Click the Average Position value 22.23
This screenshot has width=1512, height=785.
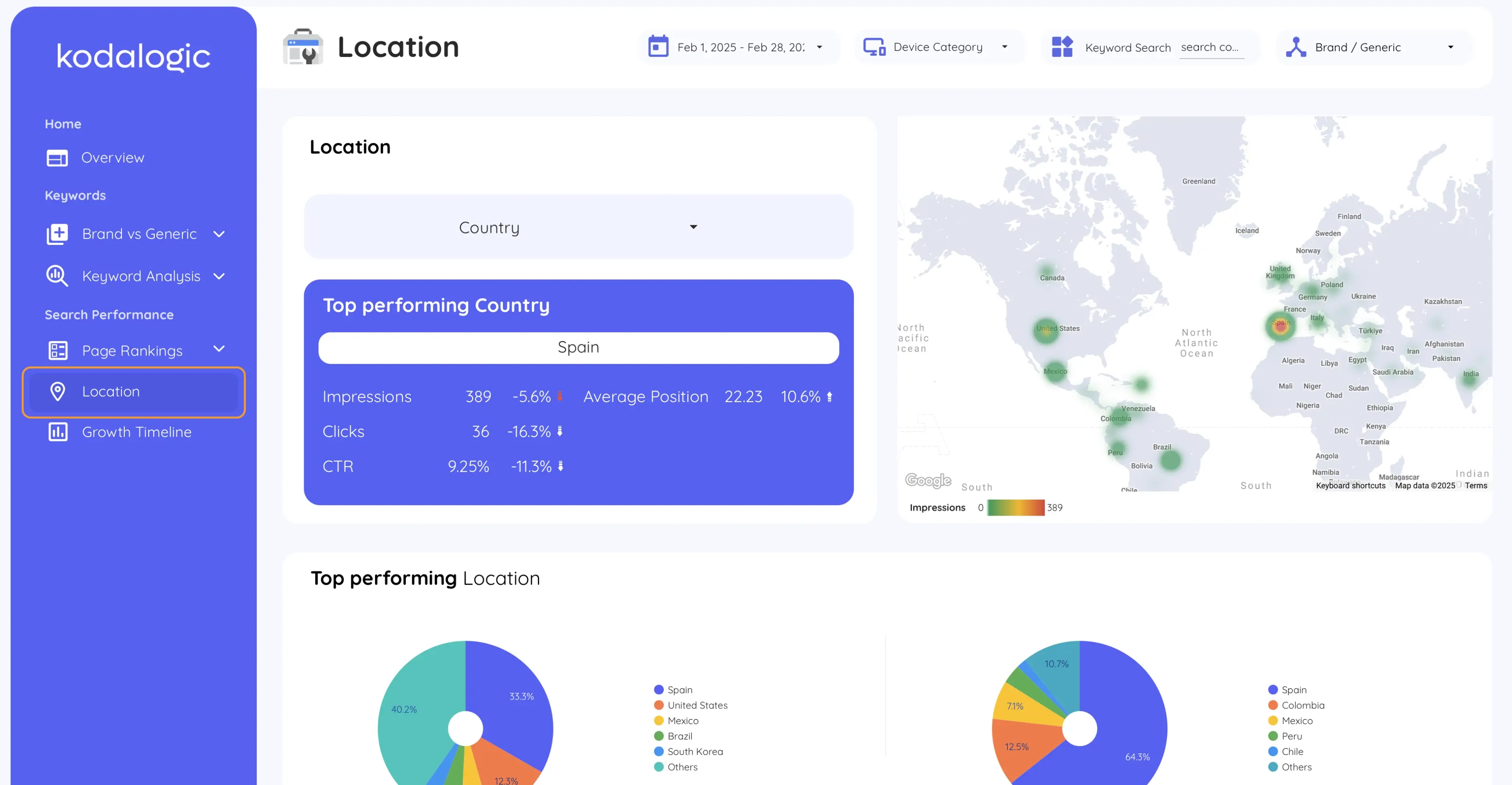point(743,397)
